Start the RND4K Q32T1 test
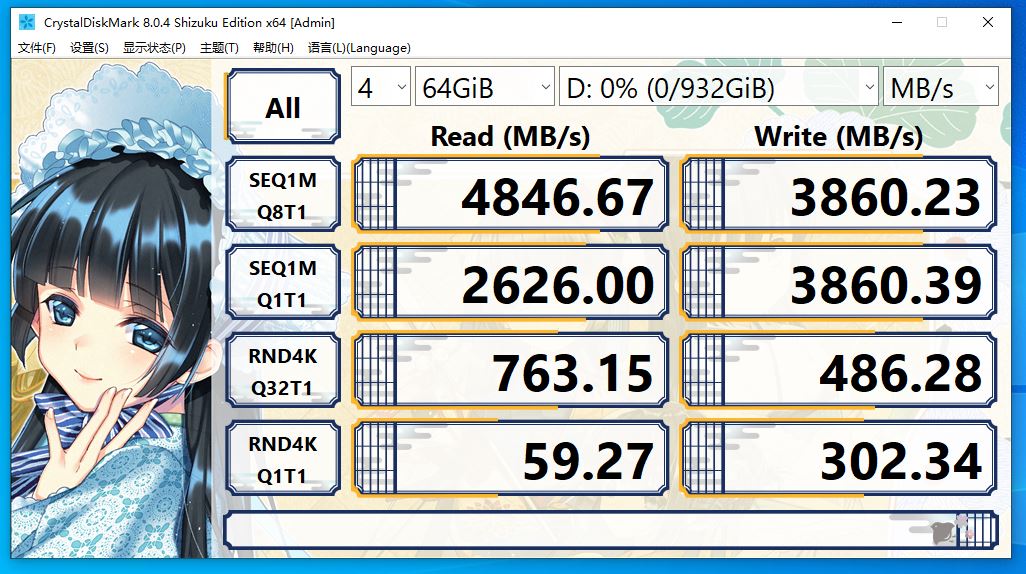The height and width of the screenshot is (574, 1026). [x=283, y=370]
